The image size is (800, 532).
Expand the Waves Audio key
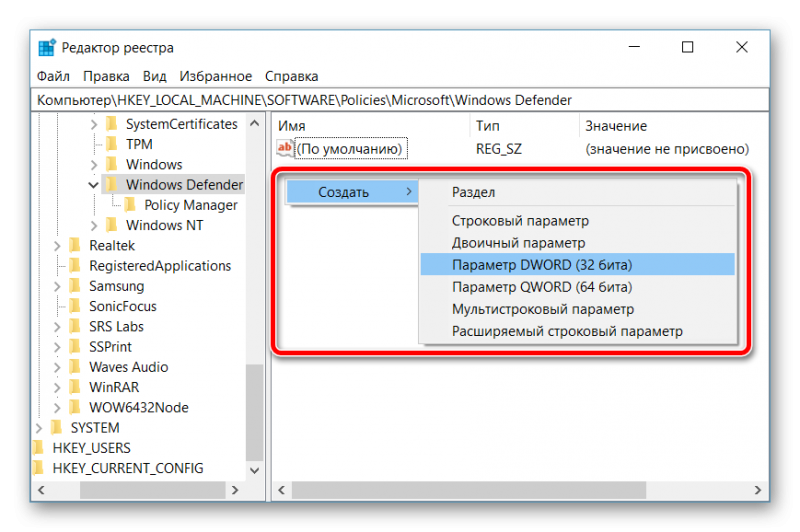[x=57, y=367]
